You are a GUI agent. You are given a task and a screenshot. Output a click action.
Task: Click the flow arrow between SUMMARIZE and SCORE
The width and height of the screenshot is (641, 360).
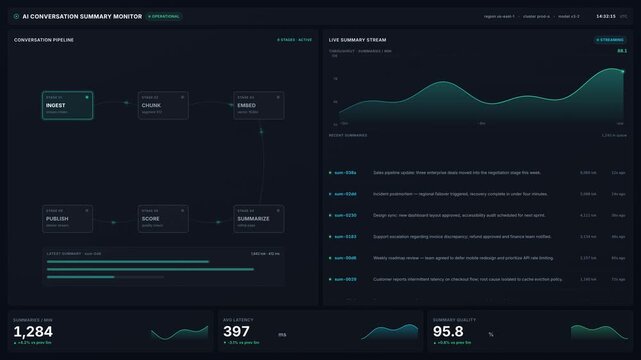click(x=218, y=222)
